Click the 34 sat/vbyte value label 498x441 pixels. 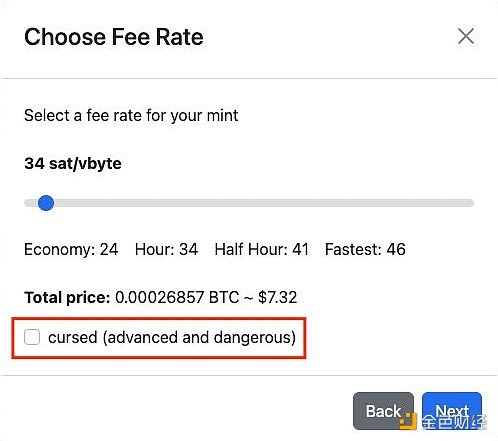click(73, 164)
